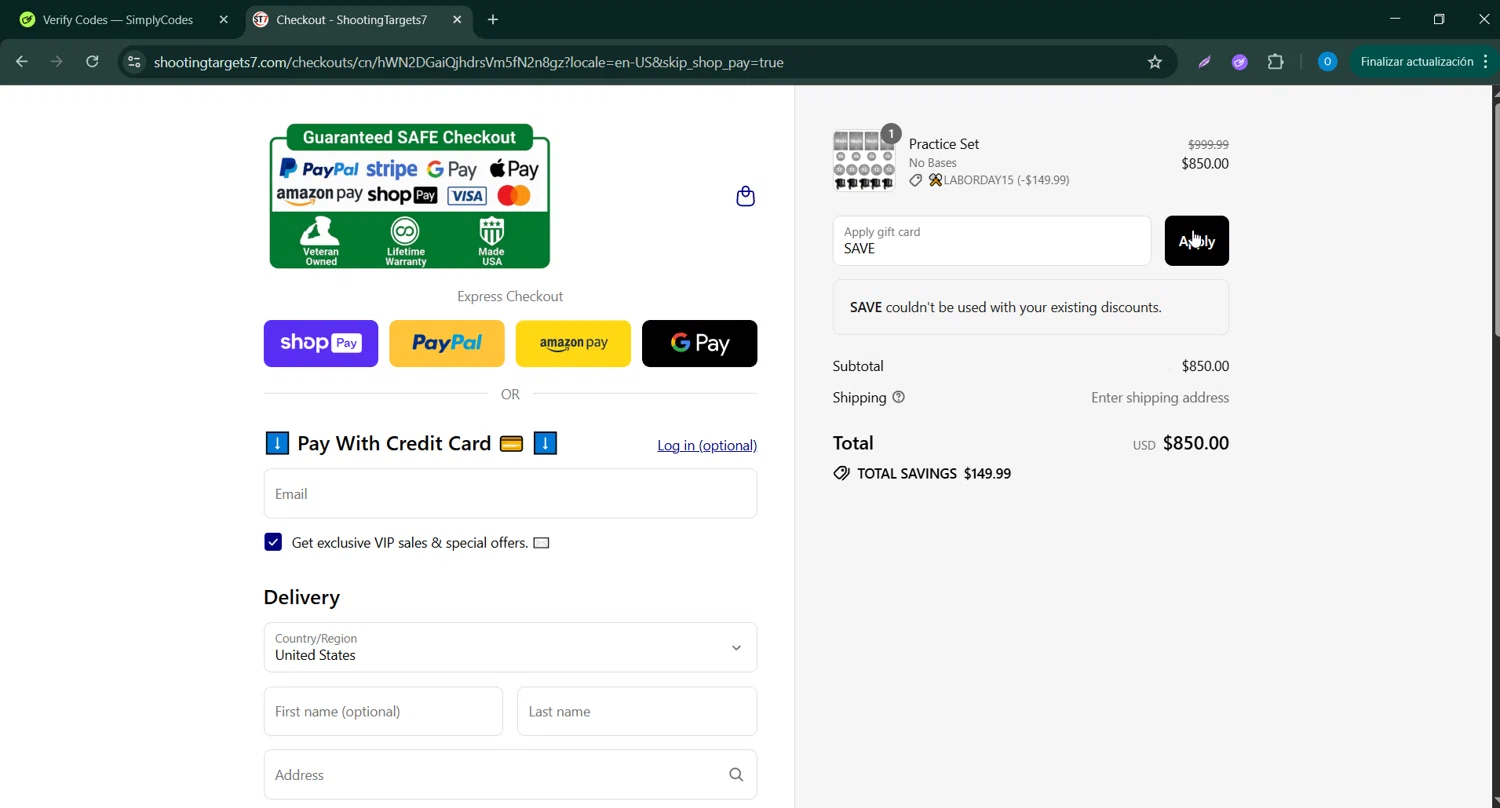
Task: Pay with Shop Pay express button
Action: point(321,343)
